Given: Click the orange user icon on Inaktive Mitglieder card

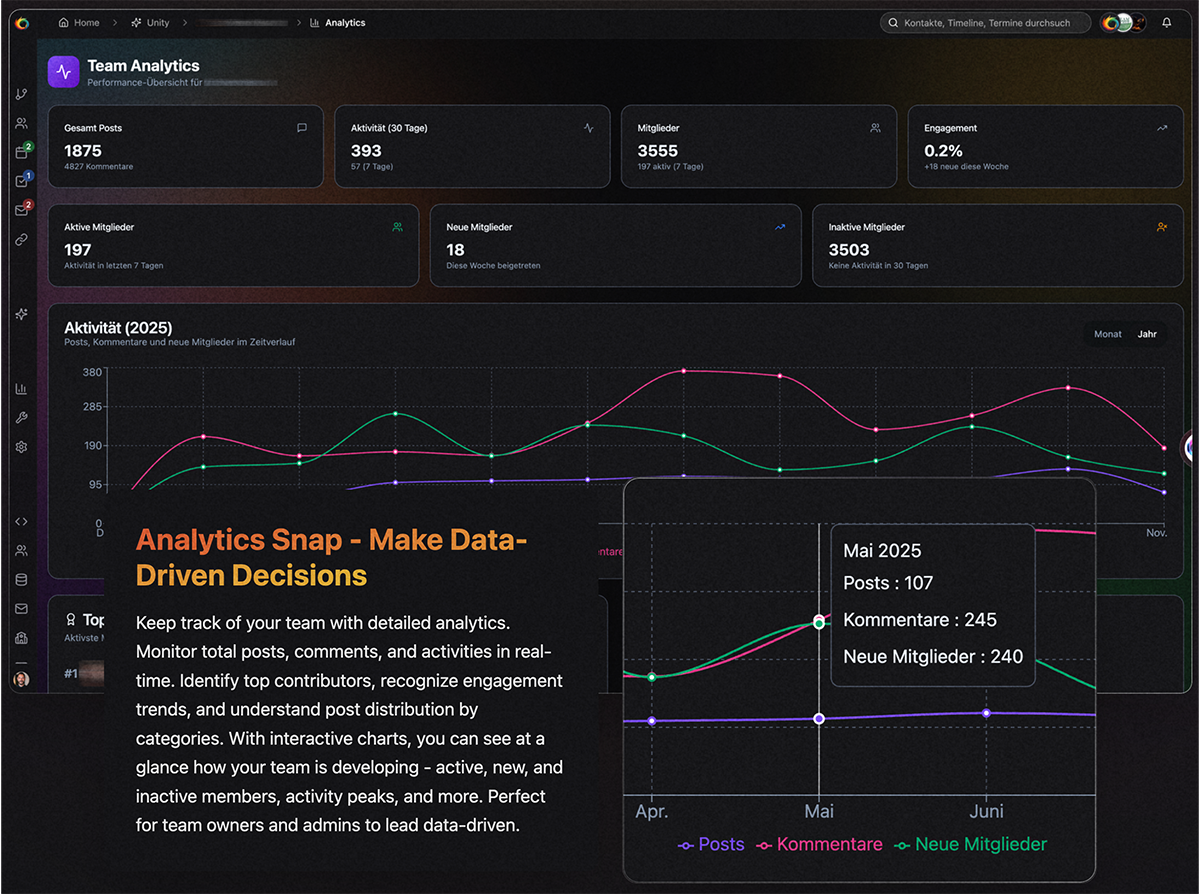Looking at the screenshot, I should point(1162,227).
